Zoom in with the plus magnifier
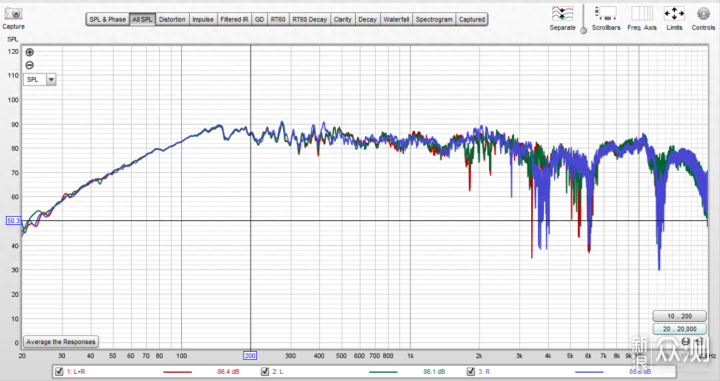This screenshot has width=720, height=381. click(x=29, y=52)
